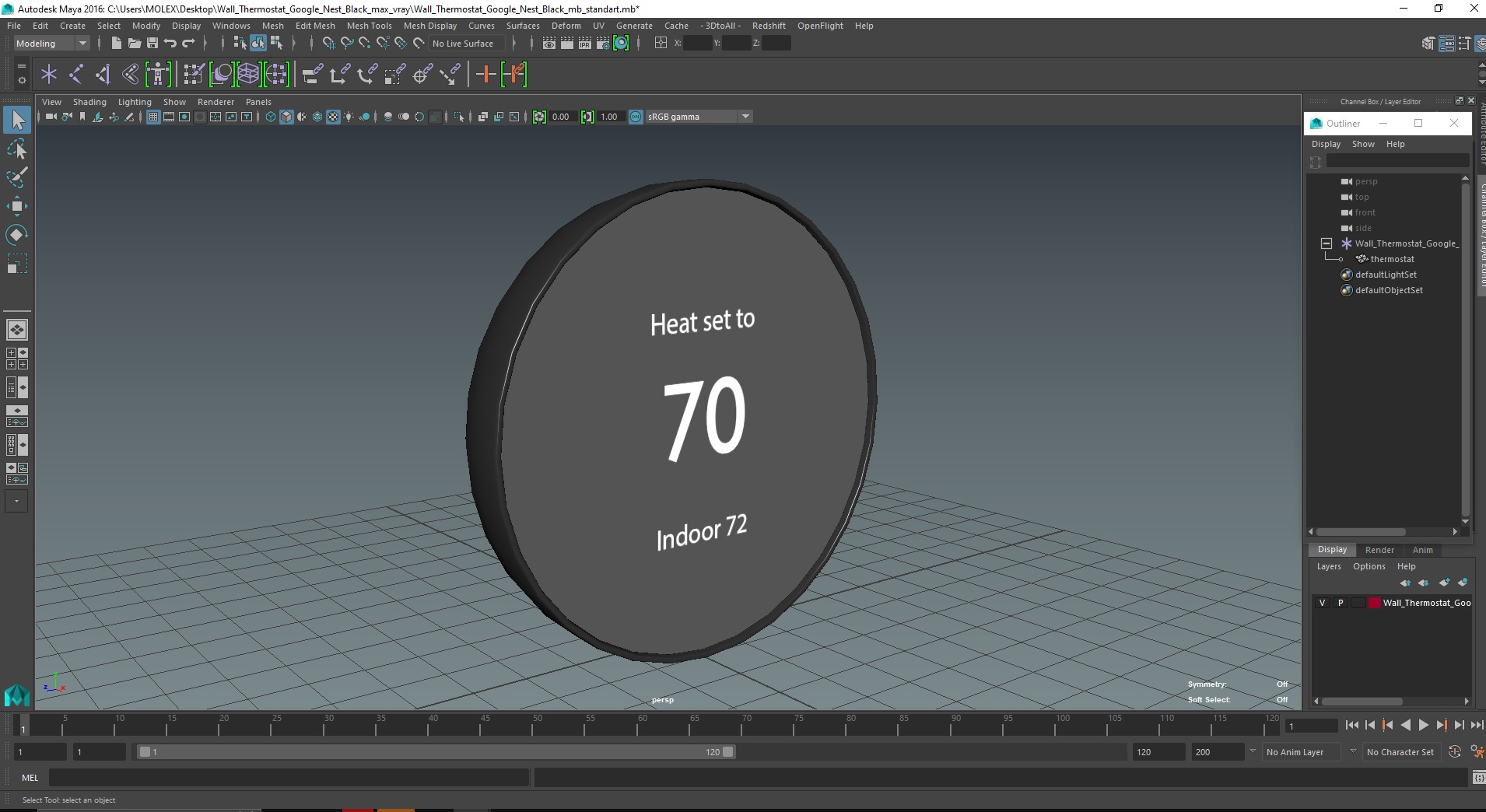The width and height of the screenshot is (1486, 812).
Task: Click the MEL command input field
Action: tap(289, 778)
